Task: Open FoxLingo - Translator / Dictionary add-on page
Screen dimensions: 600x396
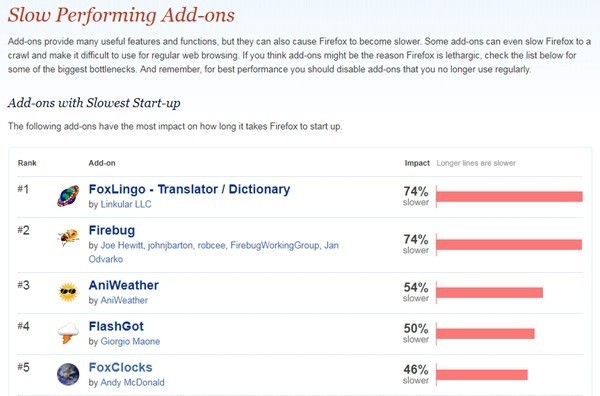Action: pyautogui.click(x=189, y=189)
